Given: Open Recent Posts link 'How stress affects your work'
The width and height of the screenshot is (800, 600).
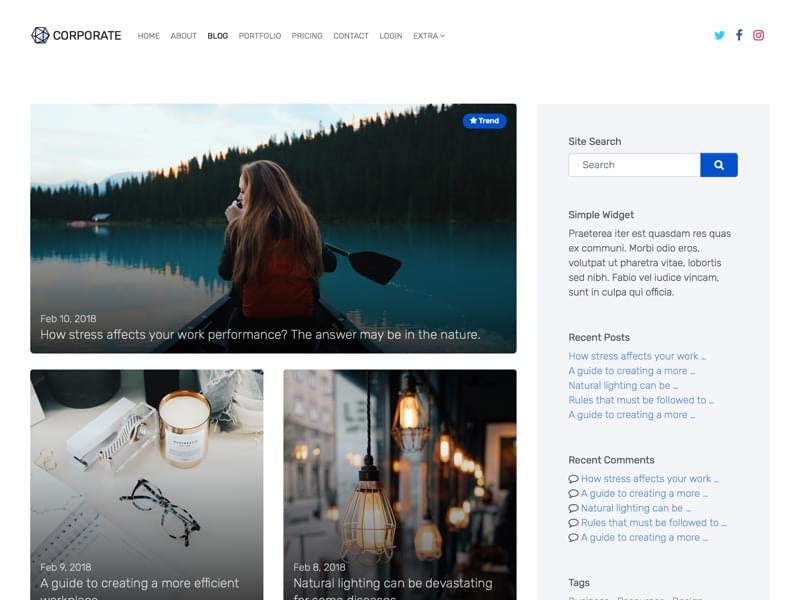Looking at the screenshot, I should pos(637,356).
